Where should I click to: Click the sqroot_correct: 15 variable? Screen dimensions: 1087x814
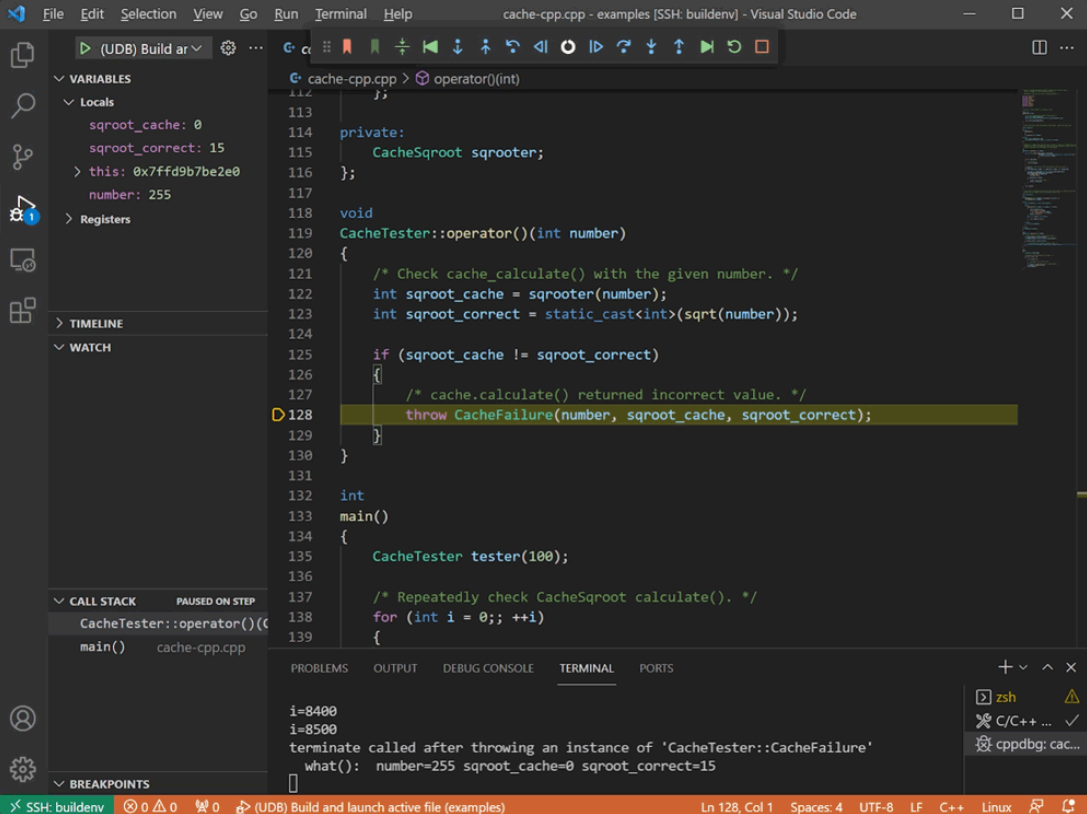click(x=157, y=148)
